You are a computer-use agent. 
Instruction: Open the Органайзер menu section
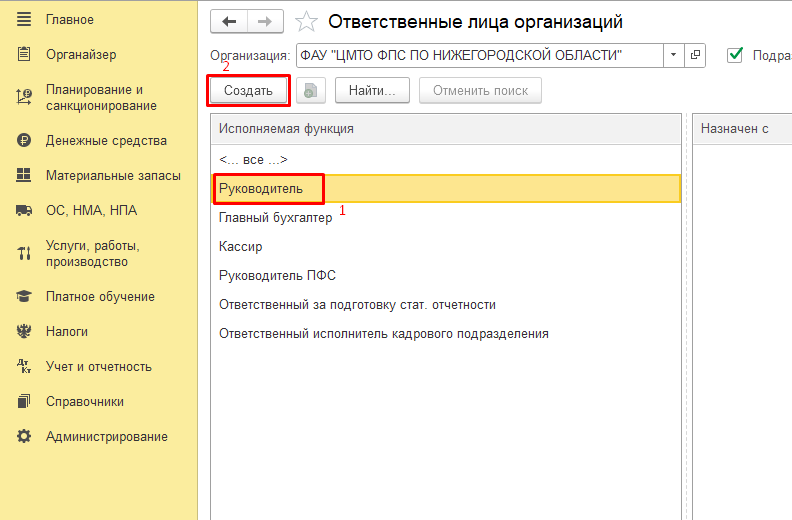[x=81, y=55]
